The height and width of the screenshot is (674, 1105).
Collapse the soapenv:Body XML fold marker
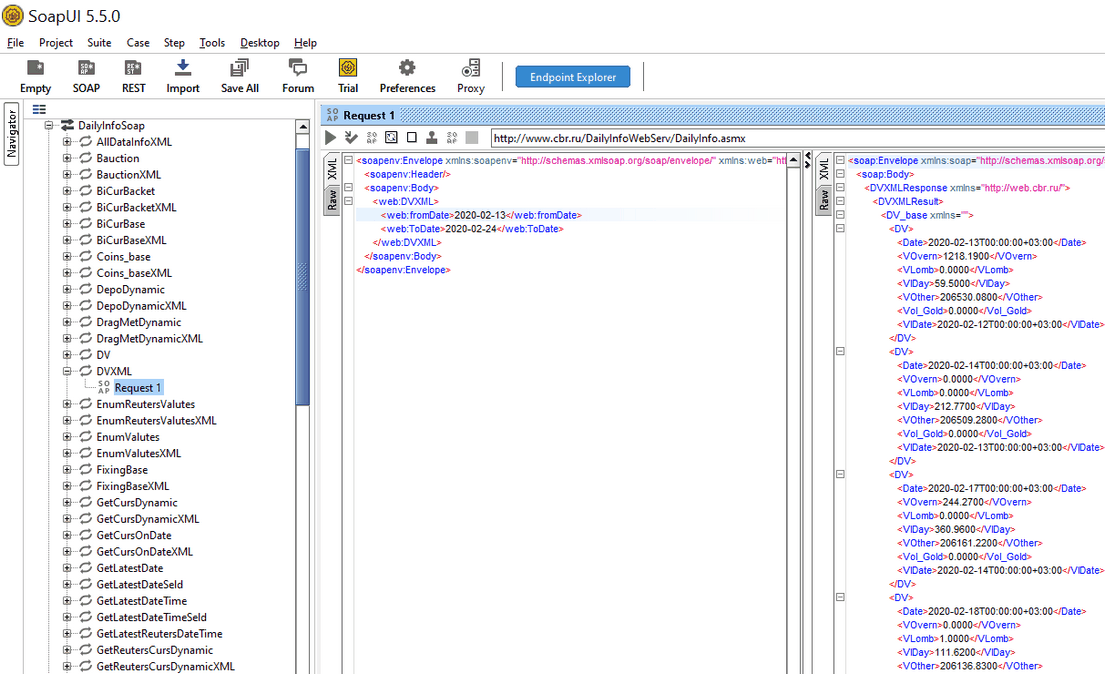point(347,188)
